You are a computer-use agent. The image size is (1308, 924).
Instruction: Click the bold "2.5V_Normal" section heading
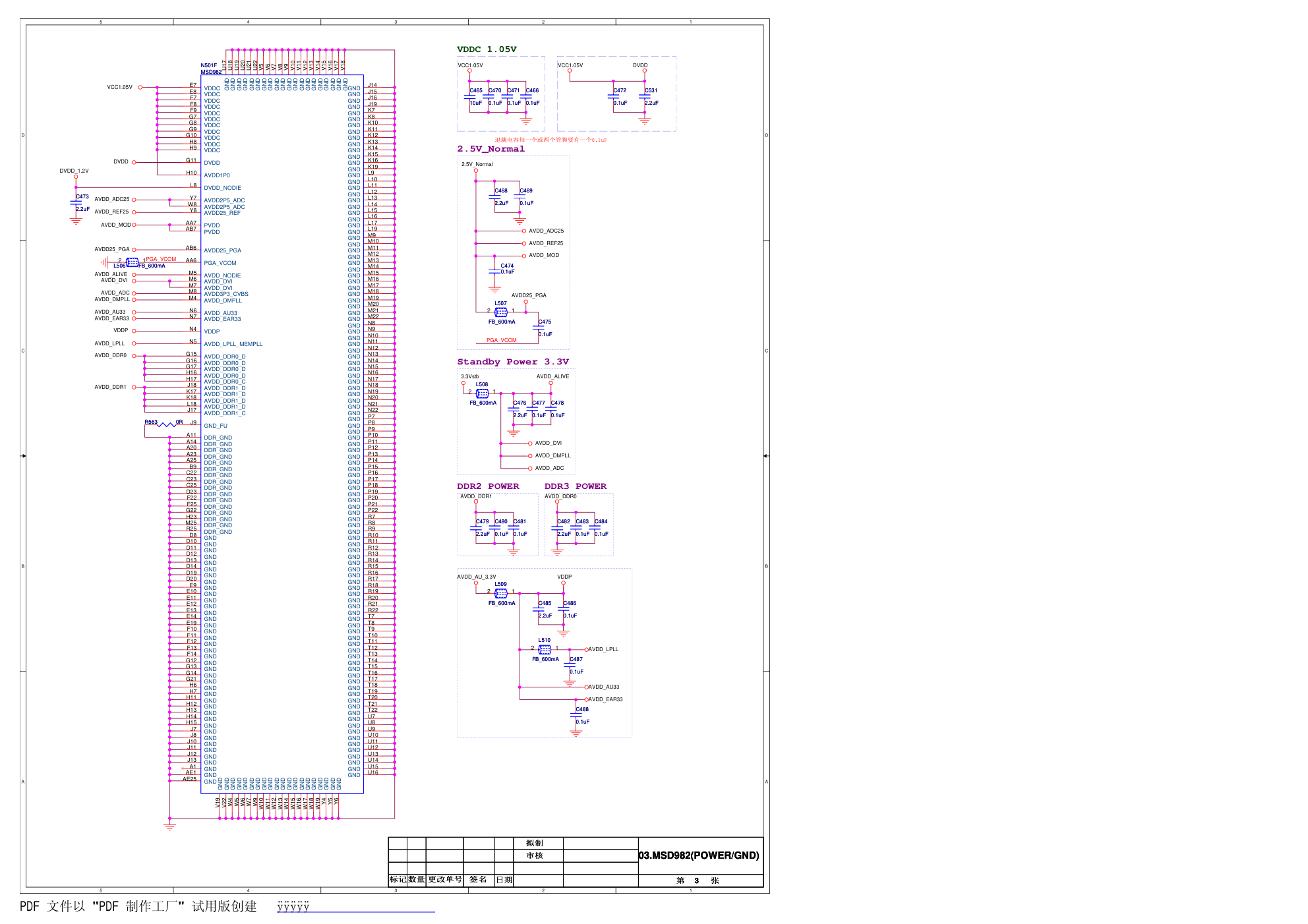click(491, 149)
